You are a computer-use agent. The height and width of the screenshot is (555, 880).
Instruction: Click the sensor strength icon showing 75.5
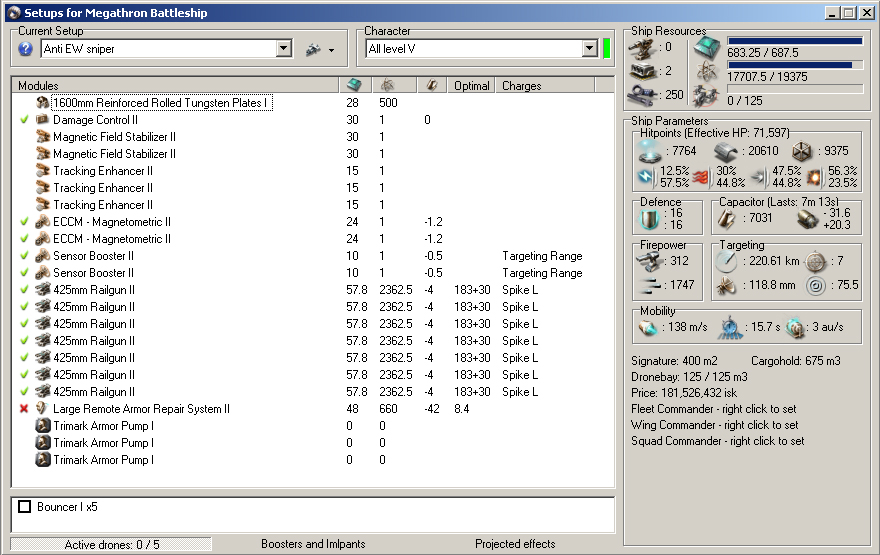(815, 286)
